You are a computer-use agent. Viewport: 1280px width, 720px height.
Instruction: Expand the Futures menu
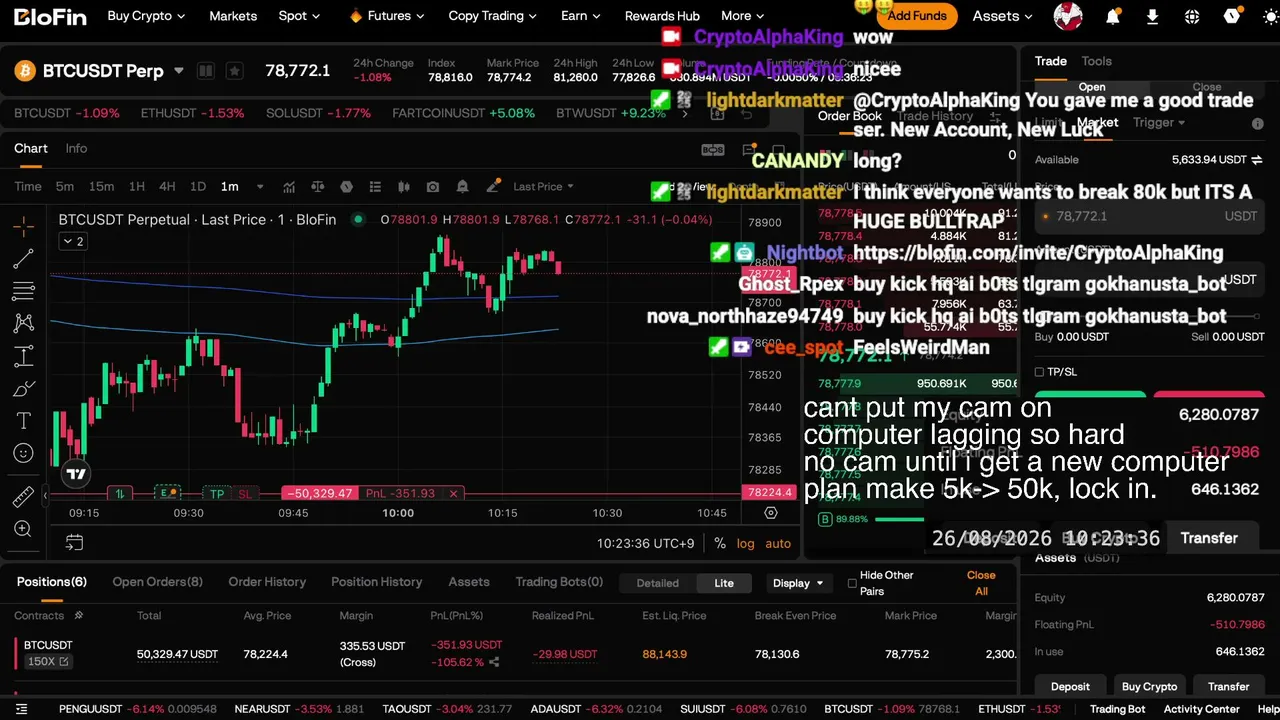[x=387, y=16]
